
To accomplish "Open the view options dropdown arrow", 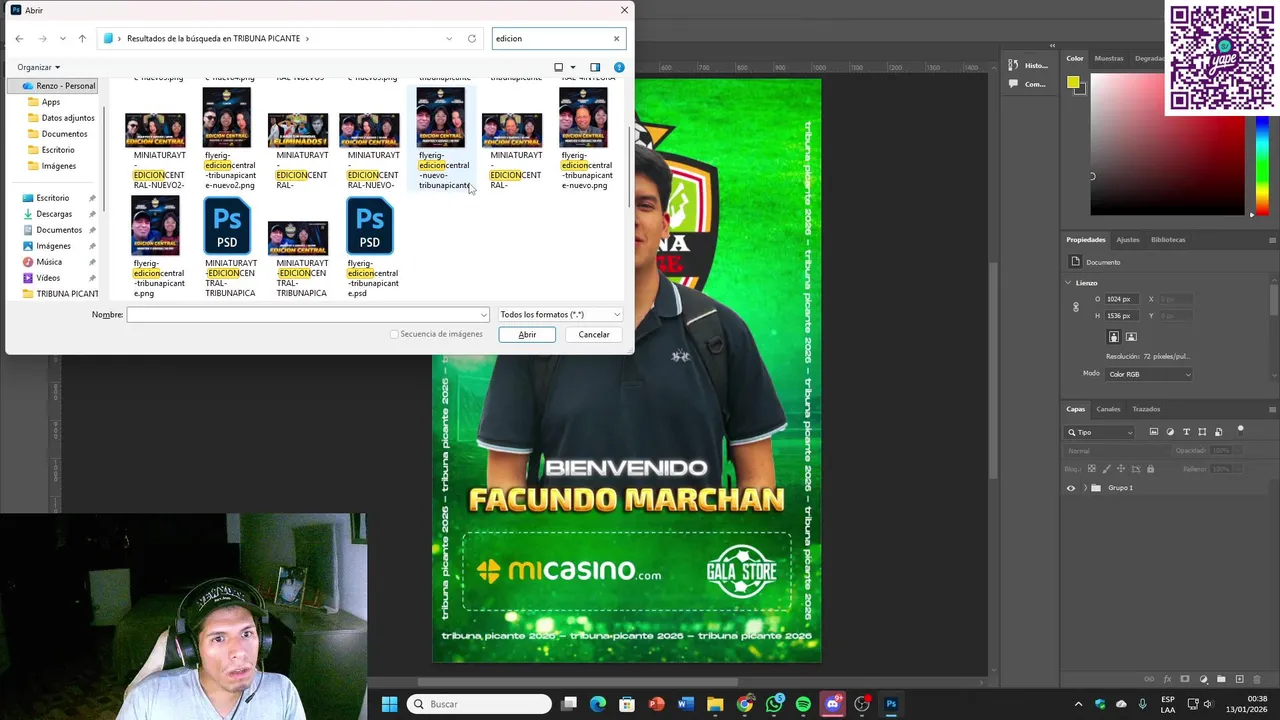I will (573, 67).
